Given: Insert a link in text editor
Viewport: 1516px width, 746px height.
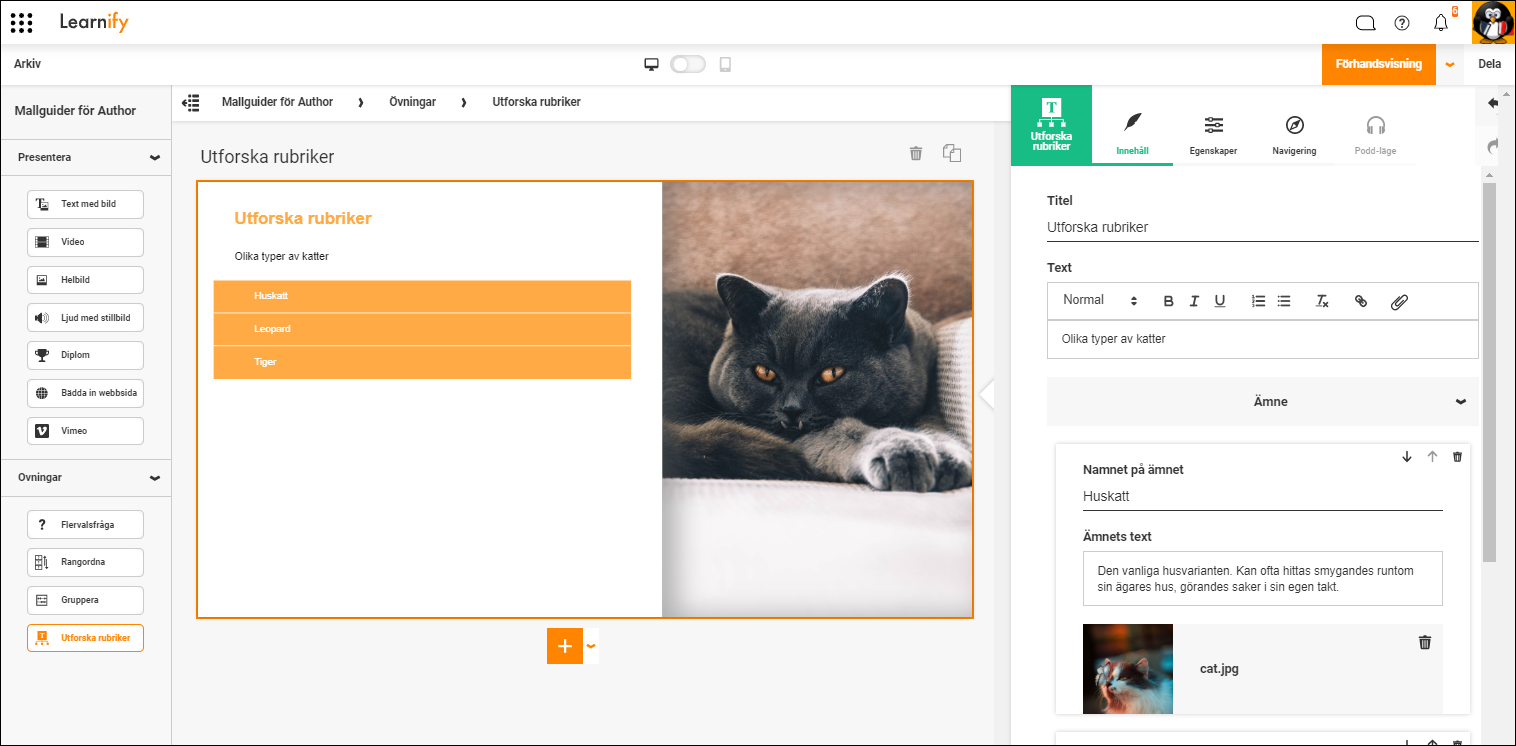Looking at the screenshot, I should [1360, 301].
